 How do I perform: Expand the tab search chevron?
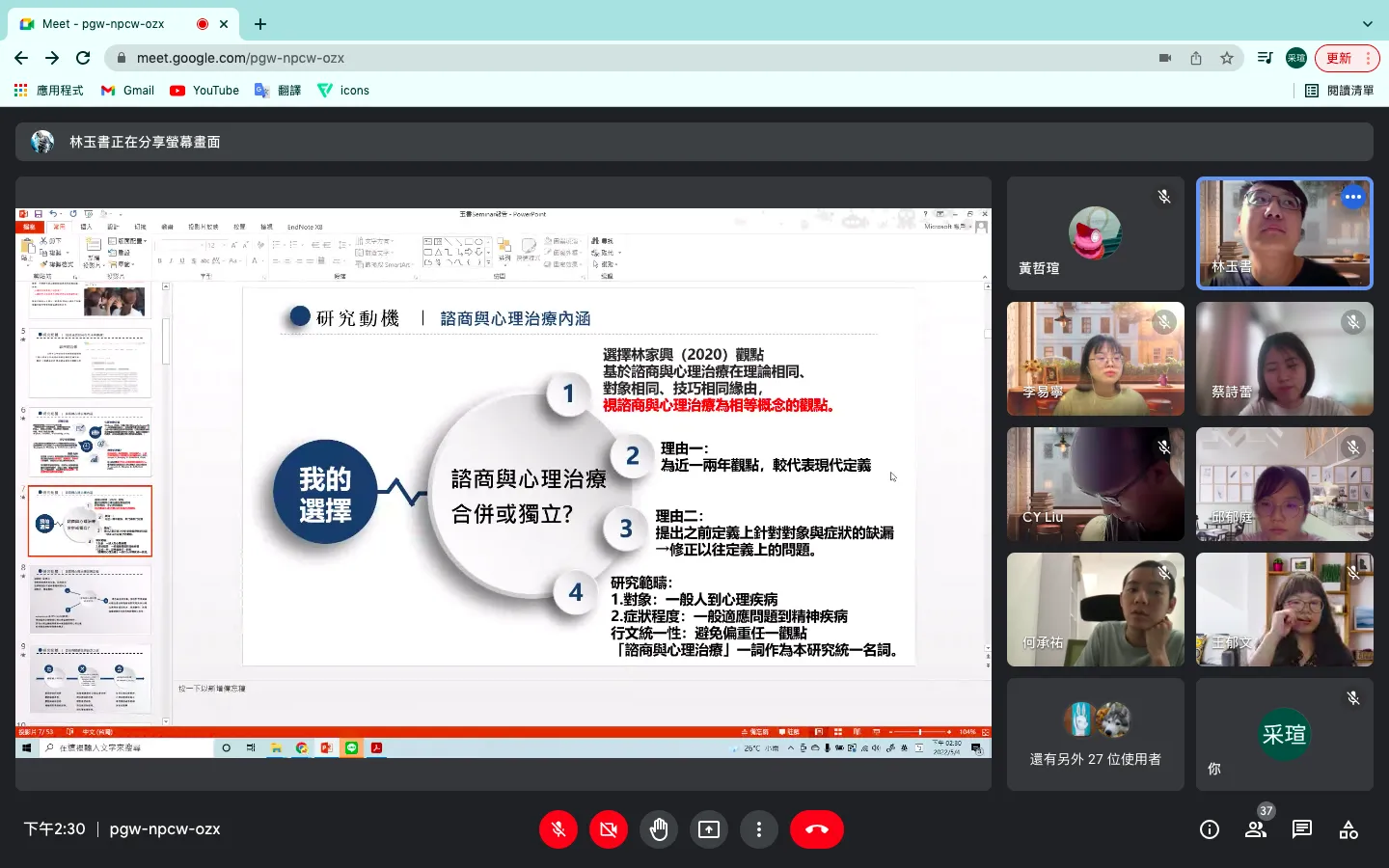[1367, 24]
